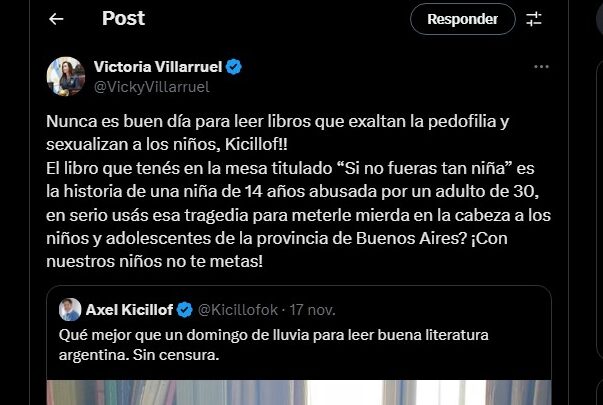Open quoted post text about domingo de lluvia
The width and height of the screenshot is (603, 405).
[x=273, y=345]
